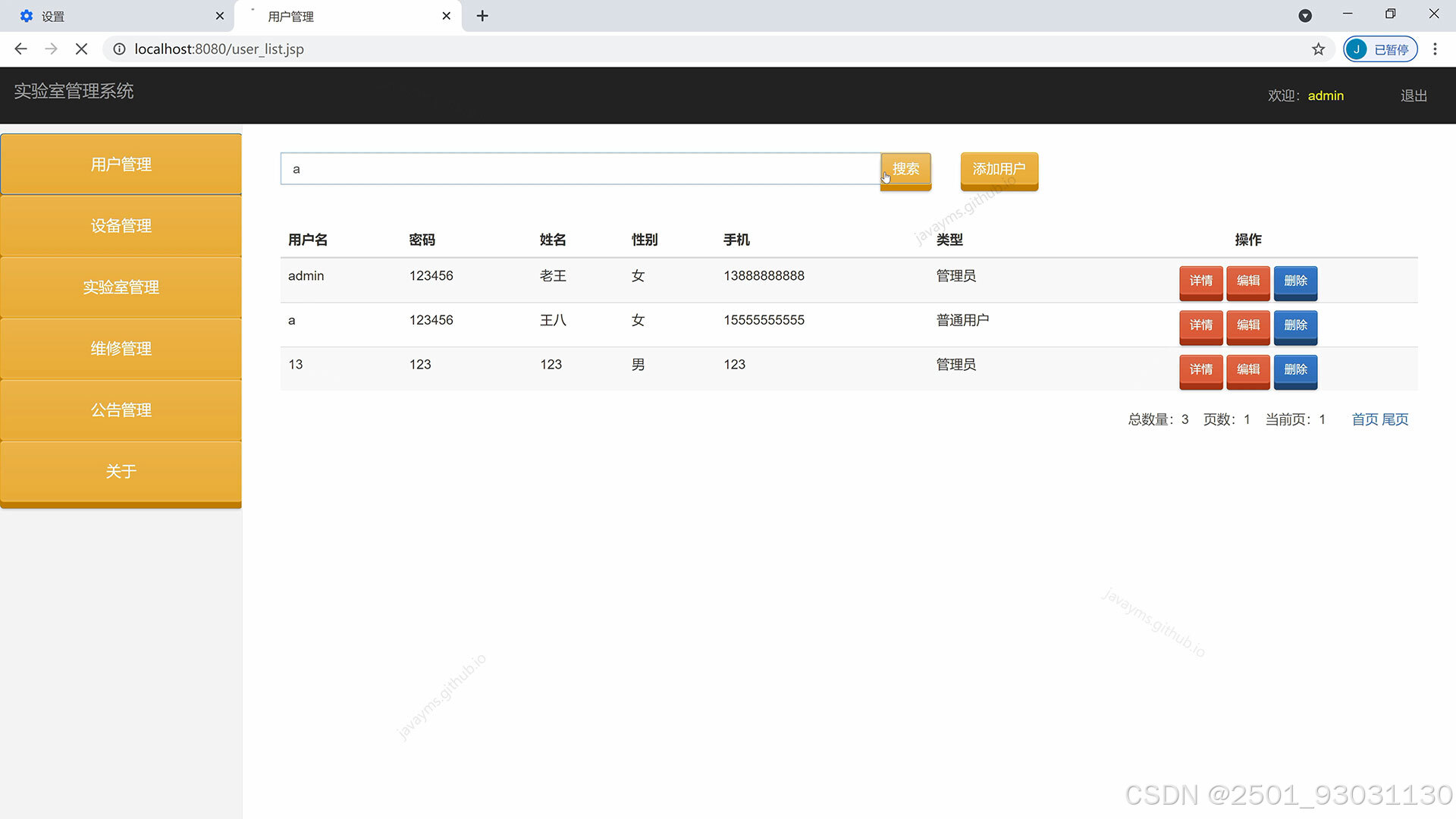
Task: Click 退出 to log out
Action: (x=1414, y=96)
